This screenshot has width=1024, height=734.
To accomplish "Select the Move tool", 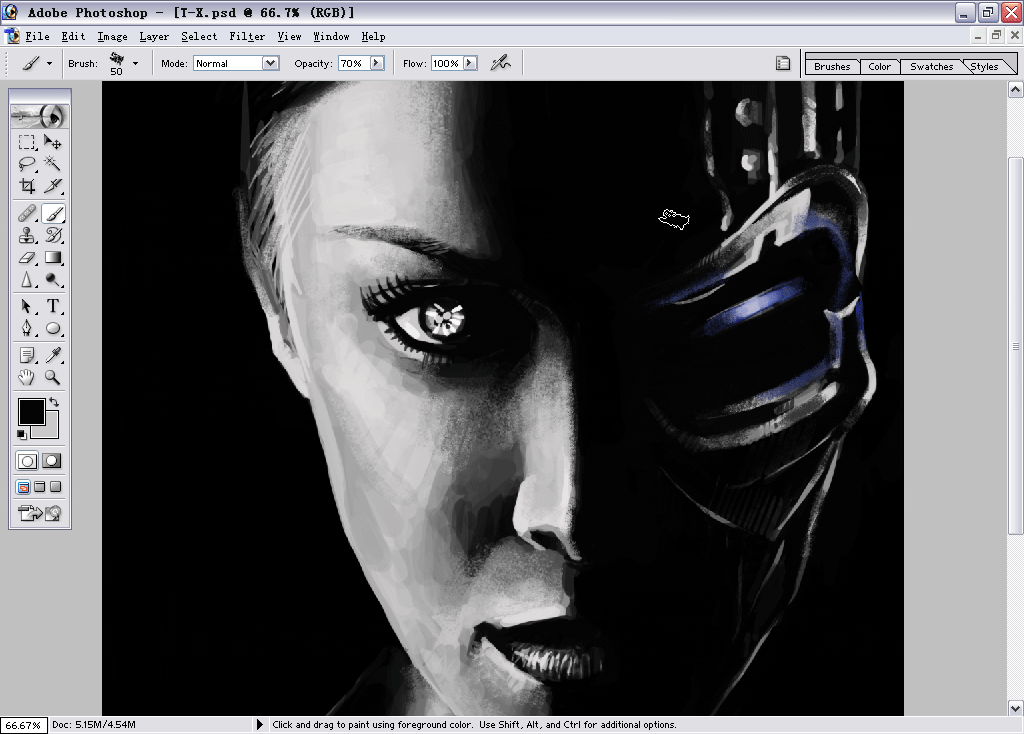I will coord(52,142).
